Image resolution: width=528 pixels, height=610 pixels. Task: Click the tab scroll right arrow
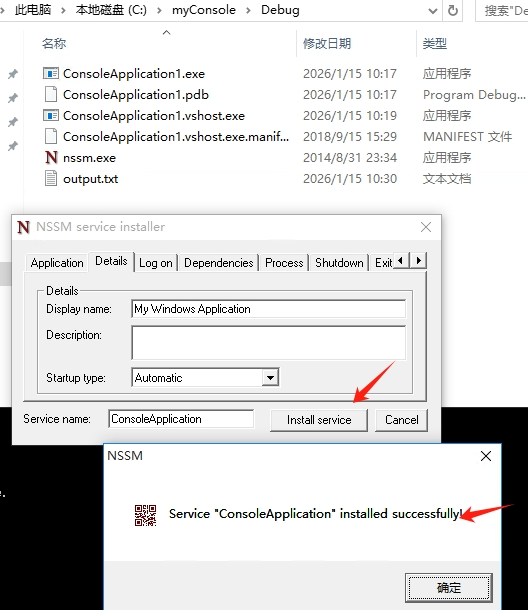[419, 260]
